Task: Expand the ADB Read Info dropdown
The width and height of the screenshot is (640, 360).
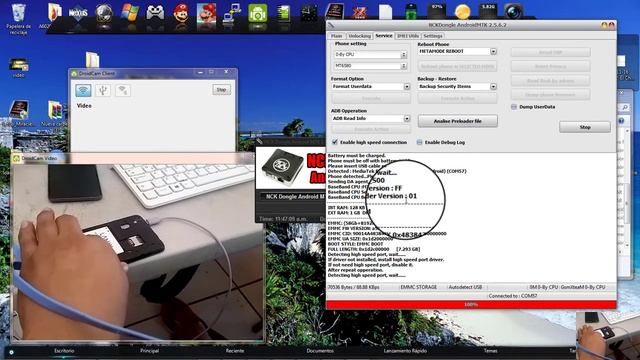Action: point(407,118)
